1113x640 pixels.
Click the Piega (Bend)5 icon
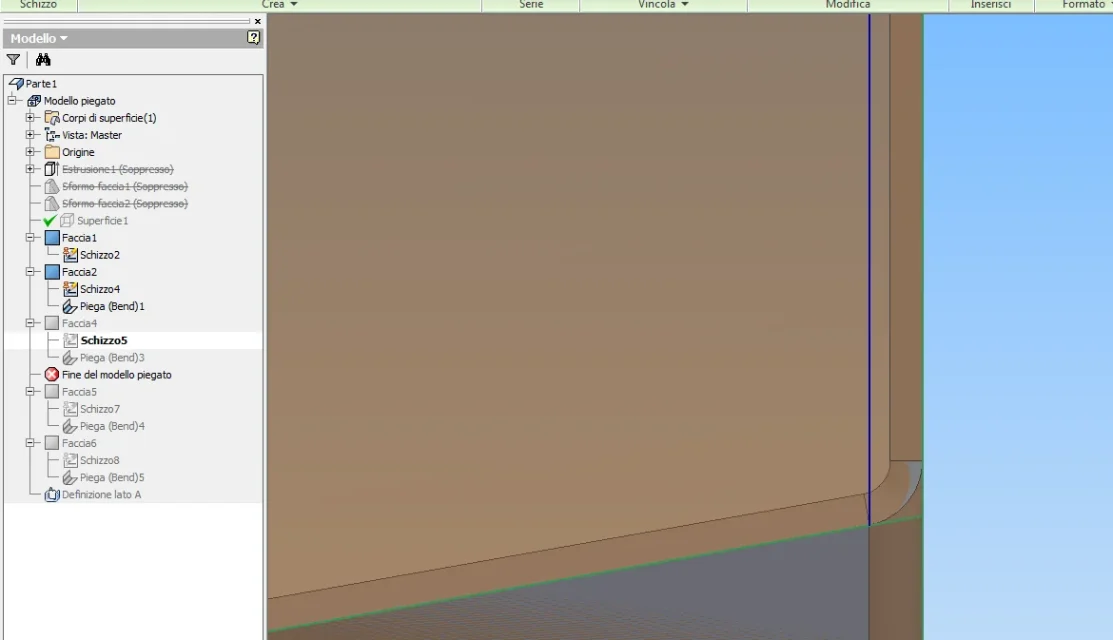(x=70, y=478)
